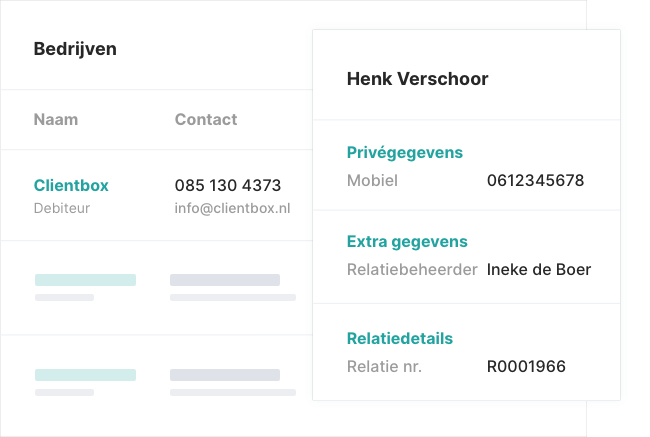Click the Relatie nr. field label

pos(384,366)
